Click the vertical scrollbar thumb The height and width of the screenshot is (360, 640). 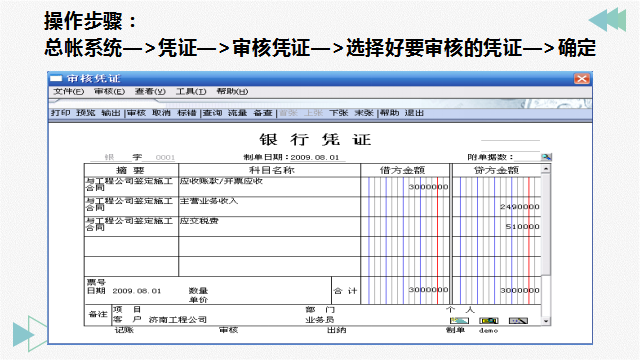point(546,224)
